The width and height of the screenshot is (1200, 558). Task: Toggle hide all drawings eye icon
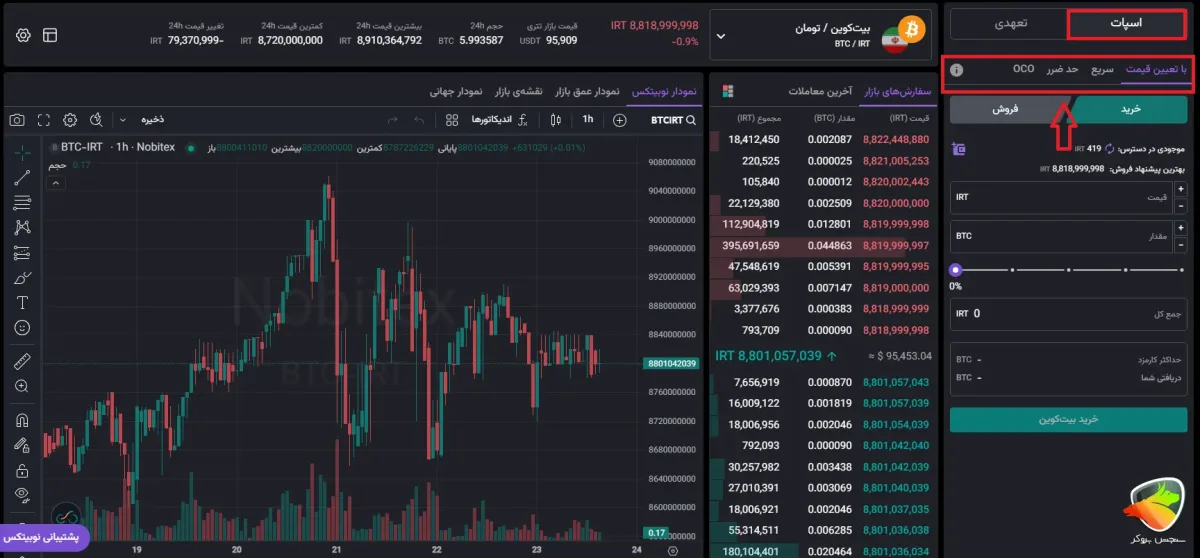point(22,494)
